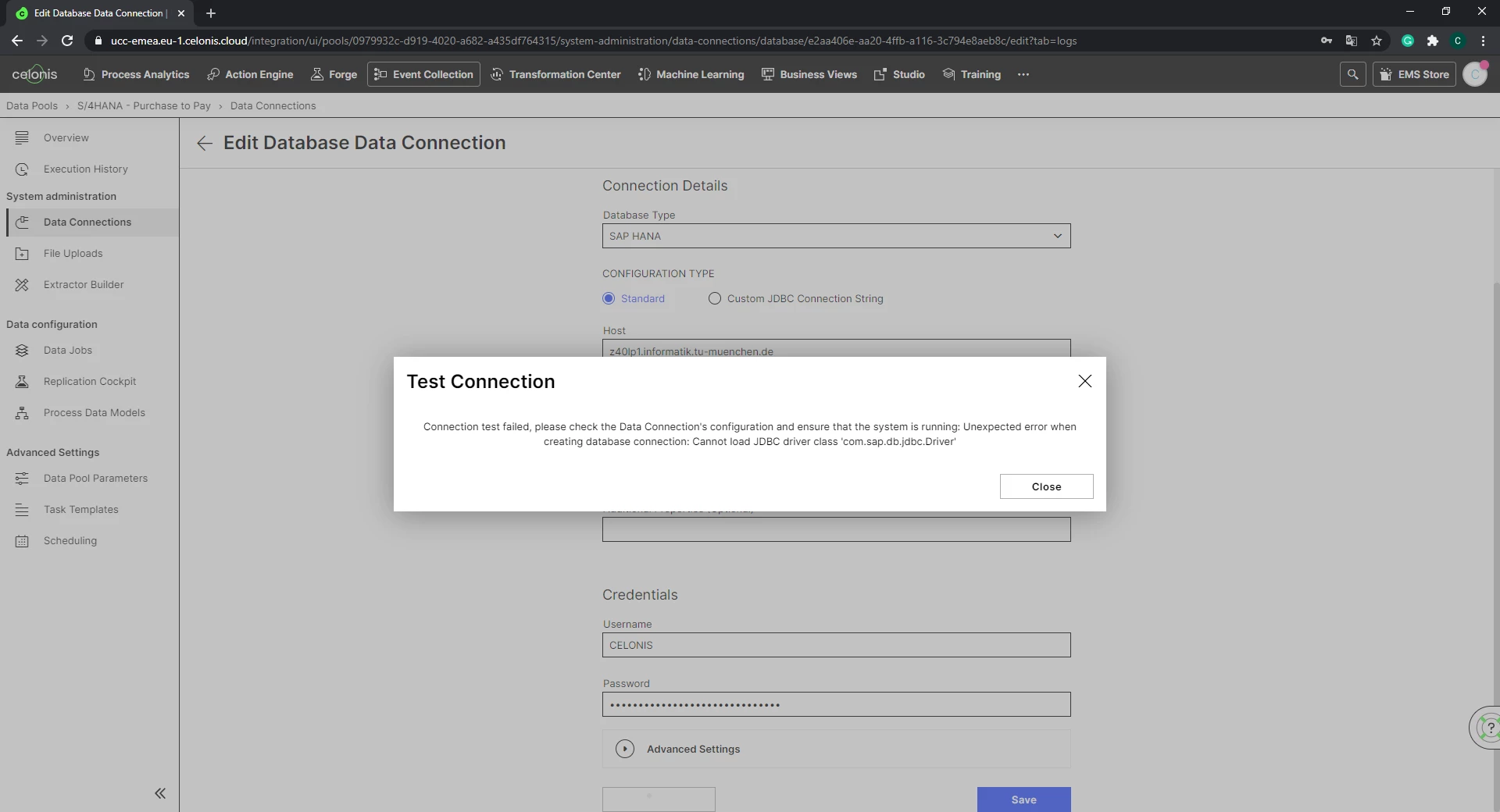
Task: Open EMS Store
Action: pyautogui.click(x=1414, y=74)
